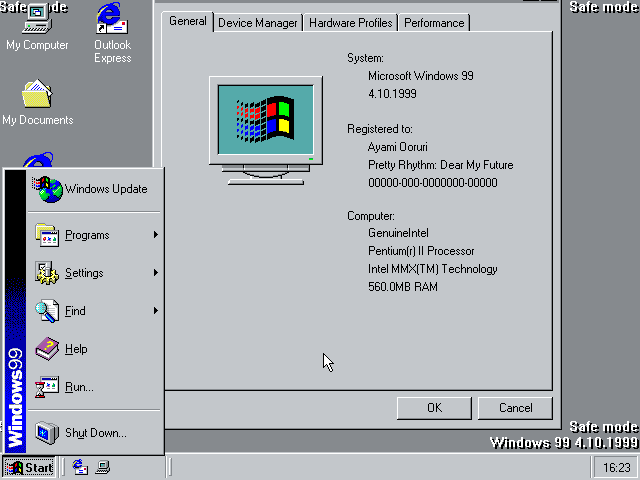Viewport: 640px width, 480px height.
Task: Click Show Desktop quick launch icon
Action: (102, 467)
